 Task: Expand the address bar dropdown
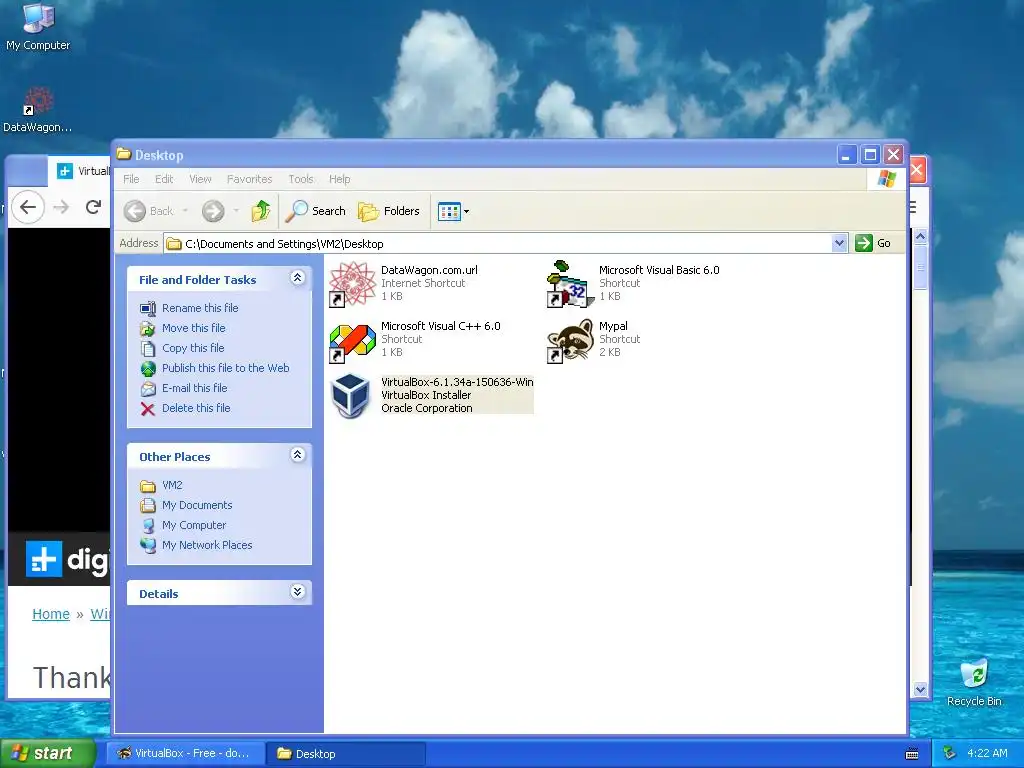pyautogui.click(x=839, y=244)
